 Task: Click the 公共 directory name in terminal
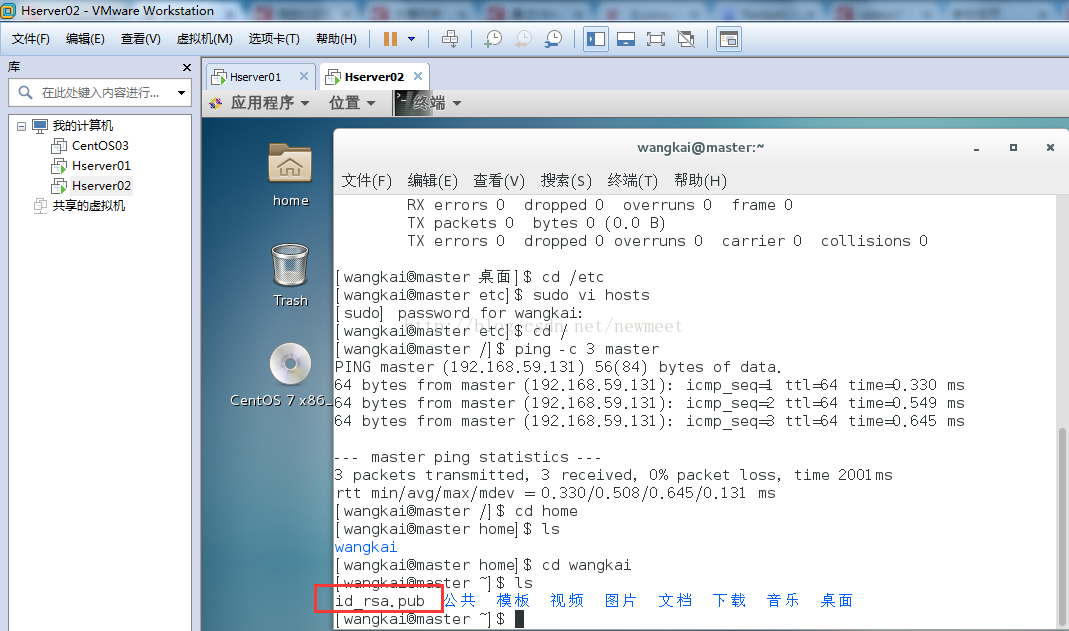pyautogui.click(x=460, y=600)
